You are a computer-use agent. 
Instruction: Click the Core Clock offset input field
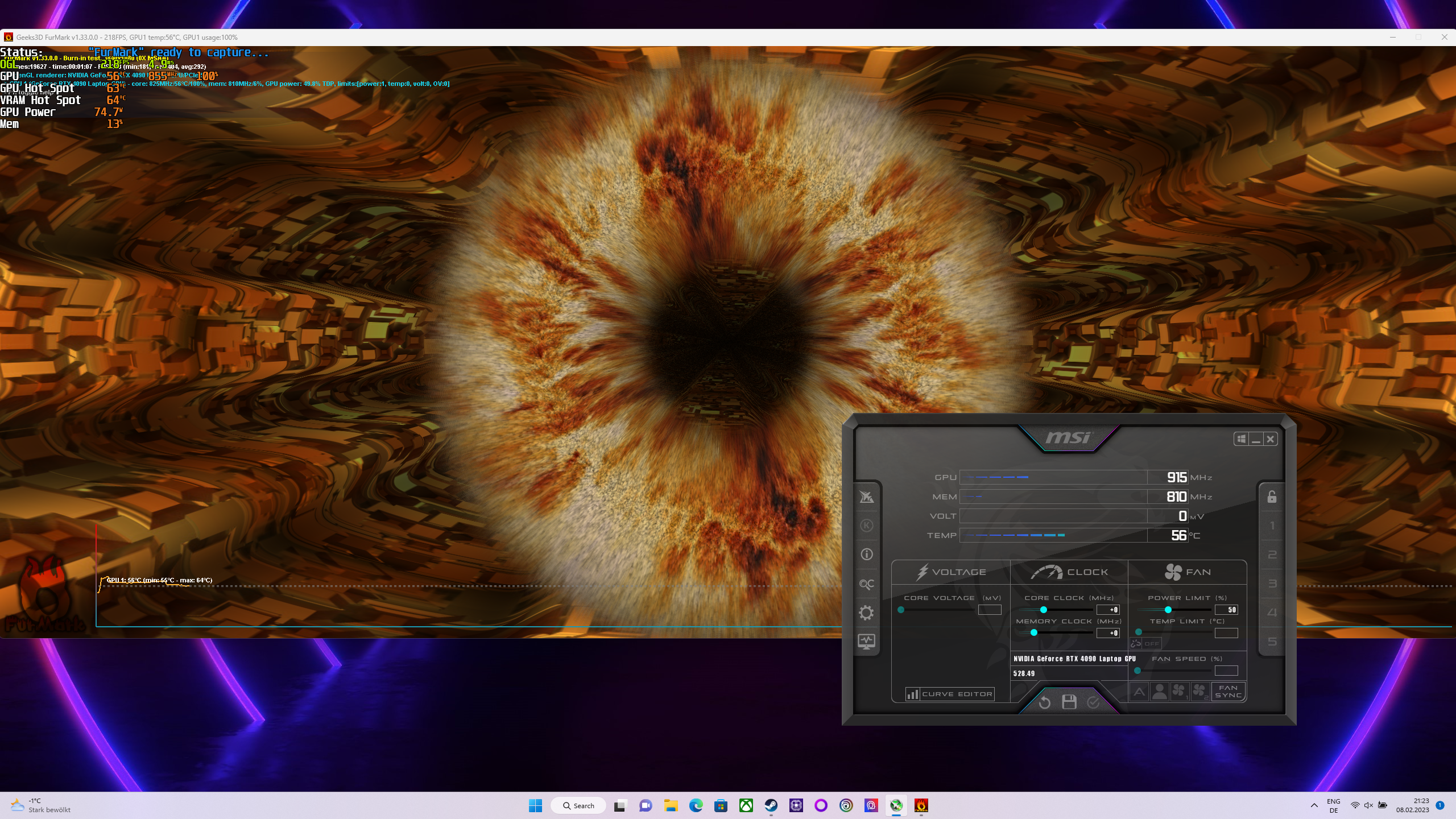pyautogui.click(x=1108, y=610)
